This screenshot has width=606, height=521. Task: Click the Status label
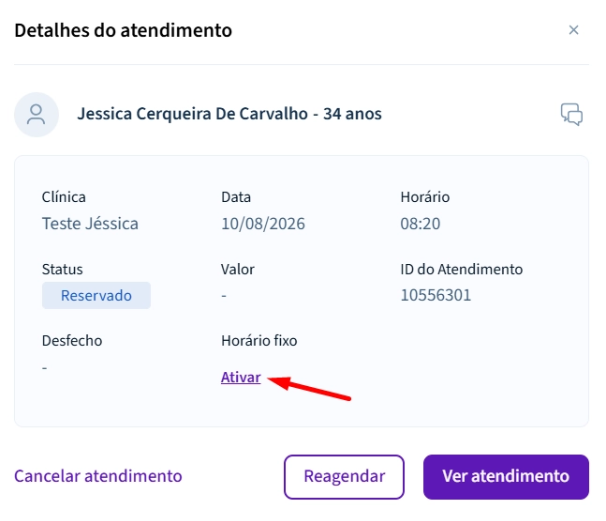(x=62, y=269)
